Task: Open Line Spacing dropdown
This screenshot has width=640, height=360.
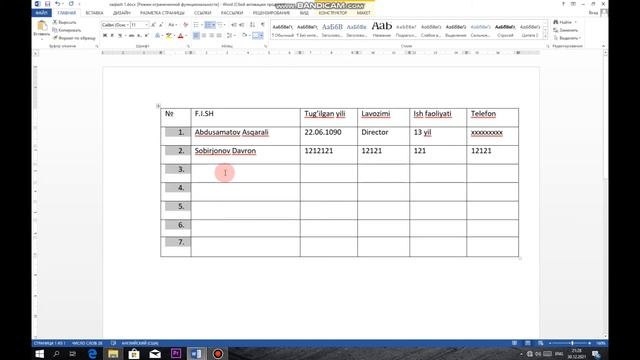Action: [230, 36]
